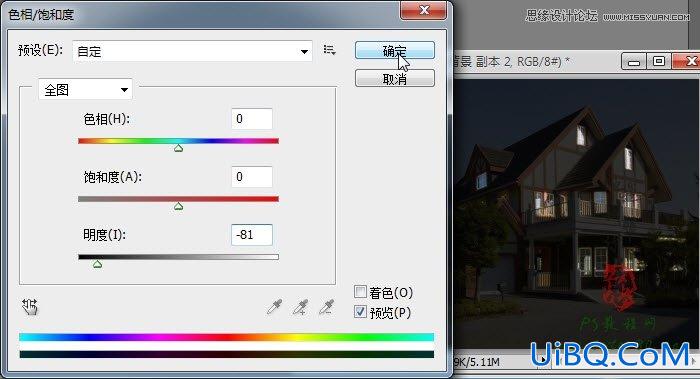
Task: Click the night house image in document window
Action: 576,214
